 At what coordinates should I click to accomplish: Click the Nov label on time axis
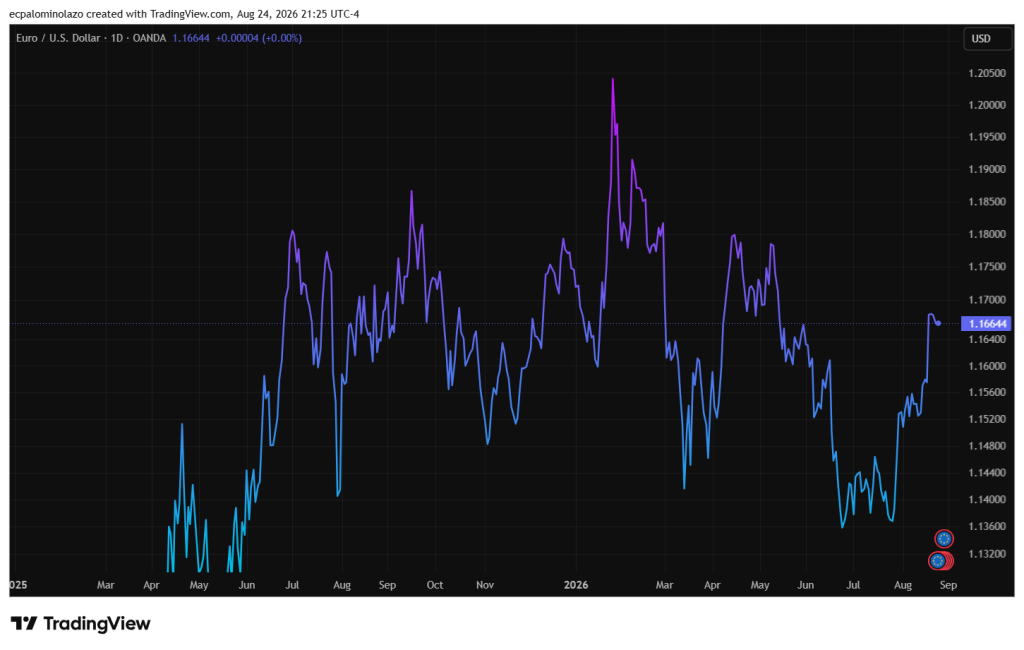tap(485, 585)
